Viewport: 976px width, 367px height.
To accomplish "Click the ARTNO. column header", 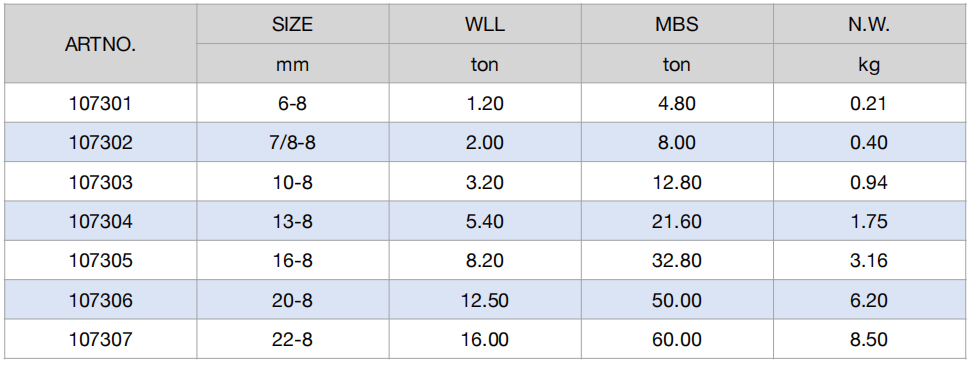I will click(x=100, y=44).
